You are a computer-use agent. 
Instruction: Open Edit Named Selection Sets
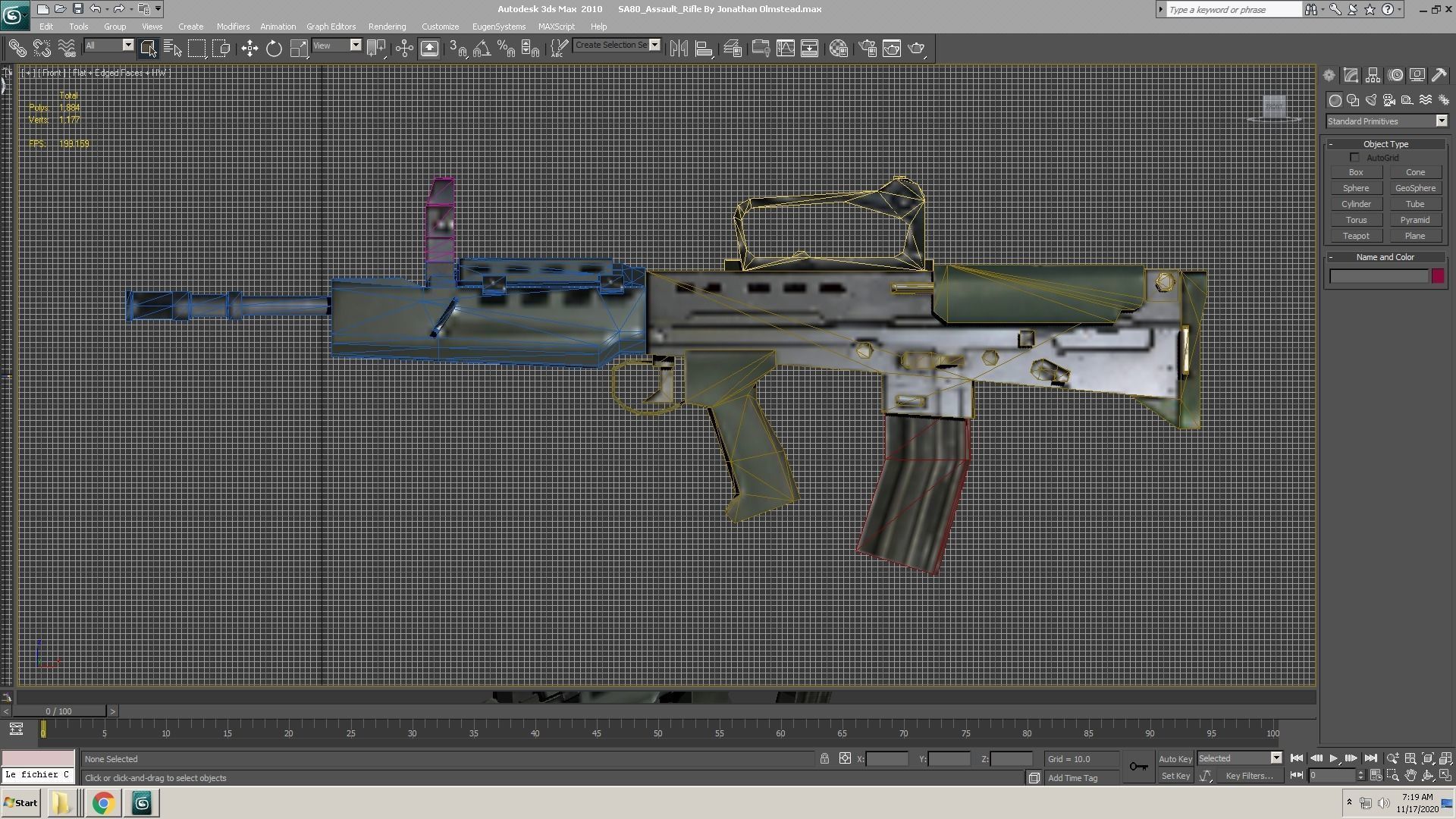[559, 49]
